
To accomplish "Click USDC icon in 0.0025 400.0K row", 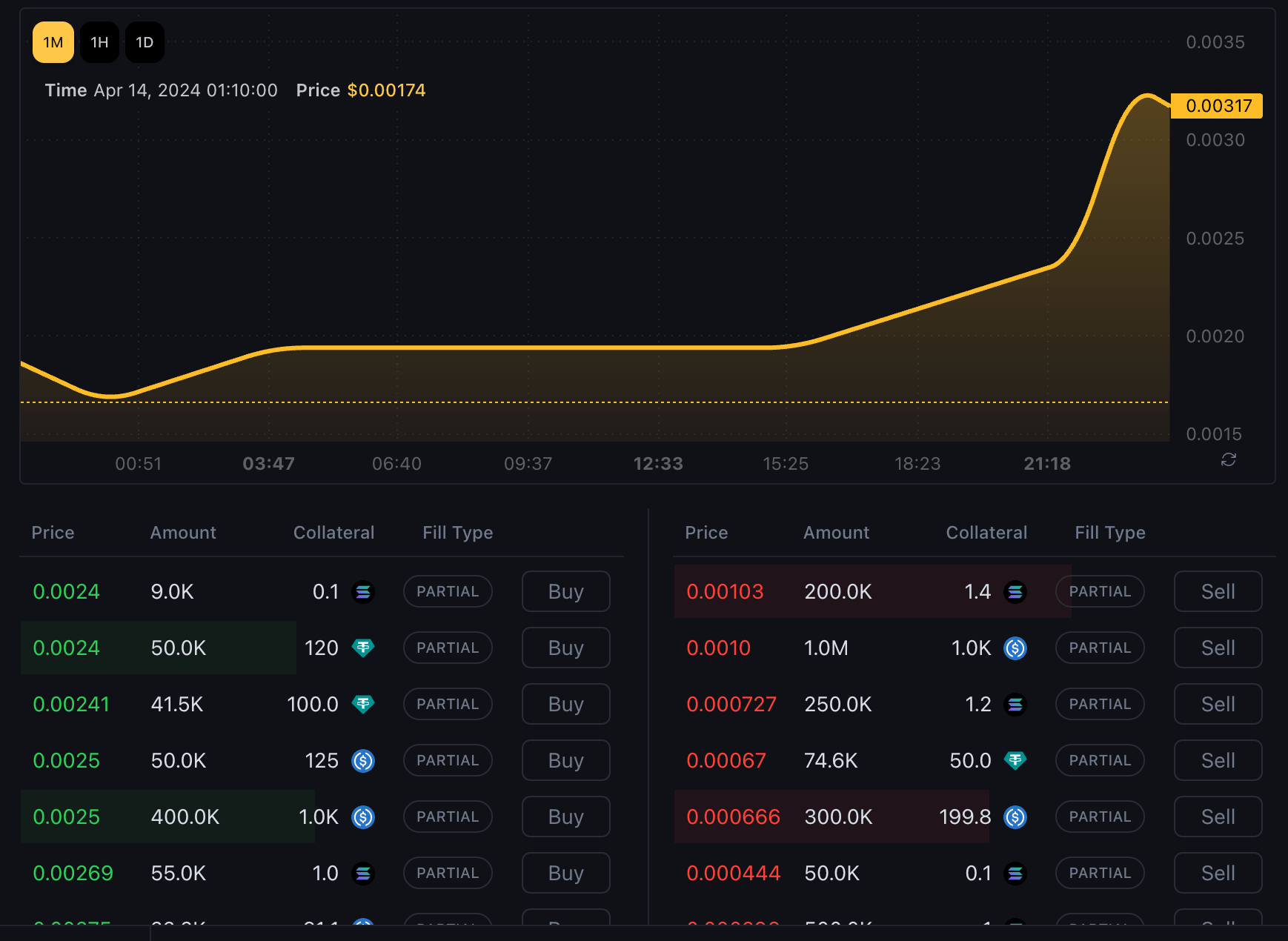I will (363, 817).
